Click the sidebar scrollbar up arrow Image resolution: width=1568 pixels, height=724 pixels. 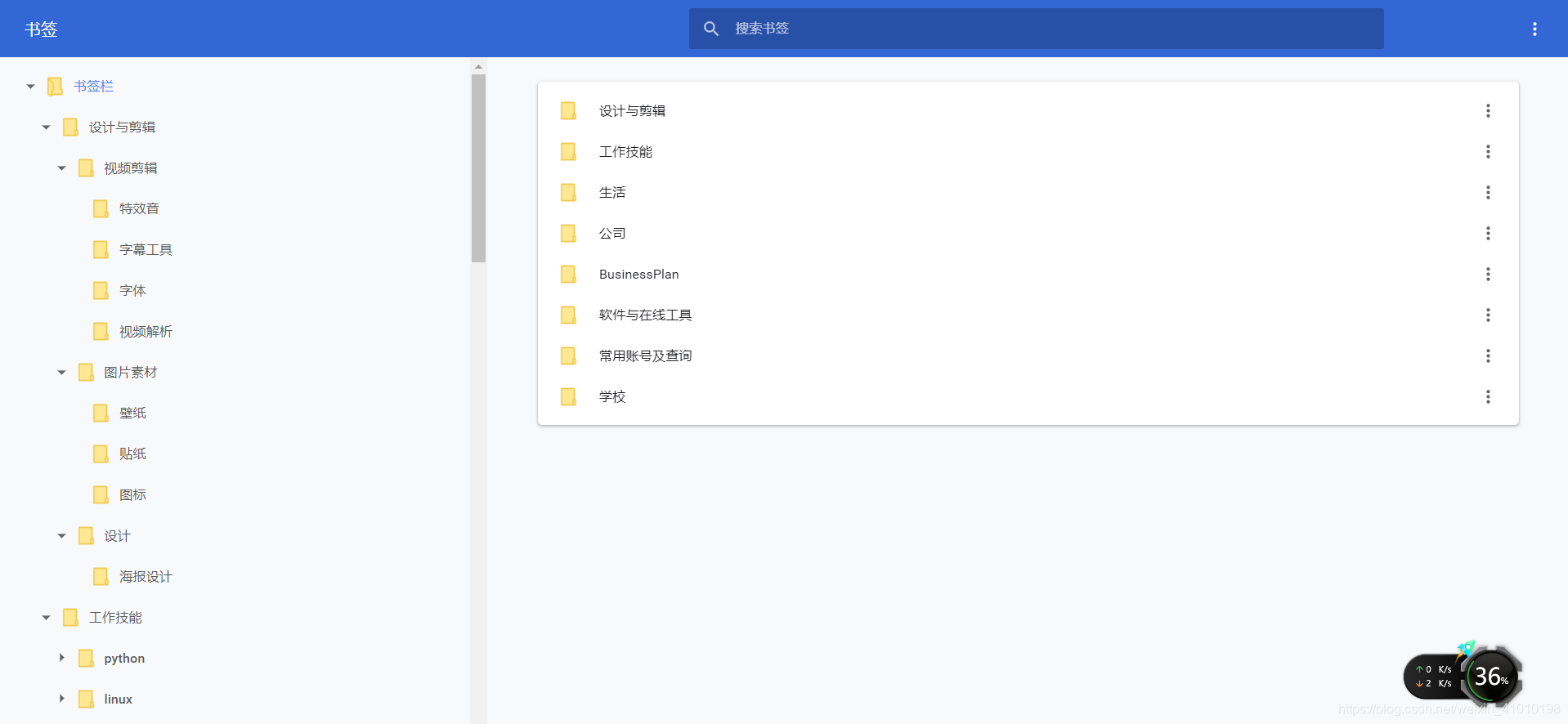478,66
